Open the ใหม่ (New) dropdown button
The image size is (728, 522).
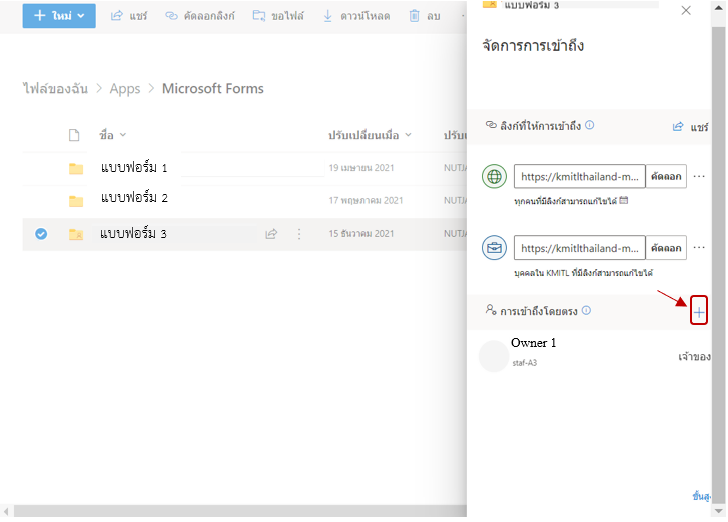click(59, 16)
